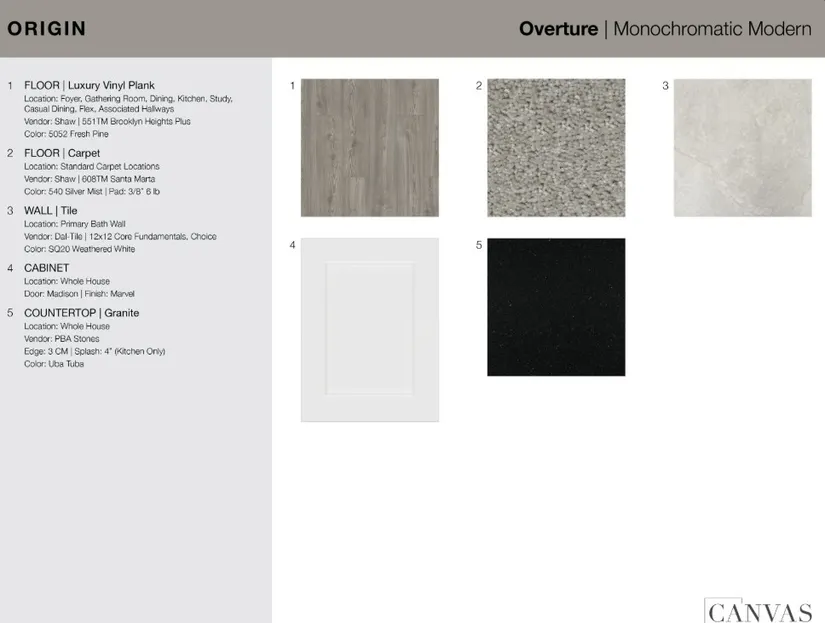
Task: Click the Luxury Vinyl Plank wood swatch
Action: (x=369, y=147)
